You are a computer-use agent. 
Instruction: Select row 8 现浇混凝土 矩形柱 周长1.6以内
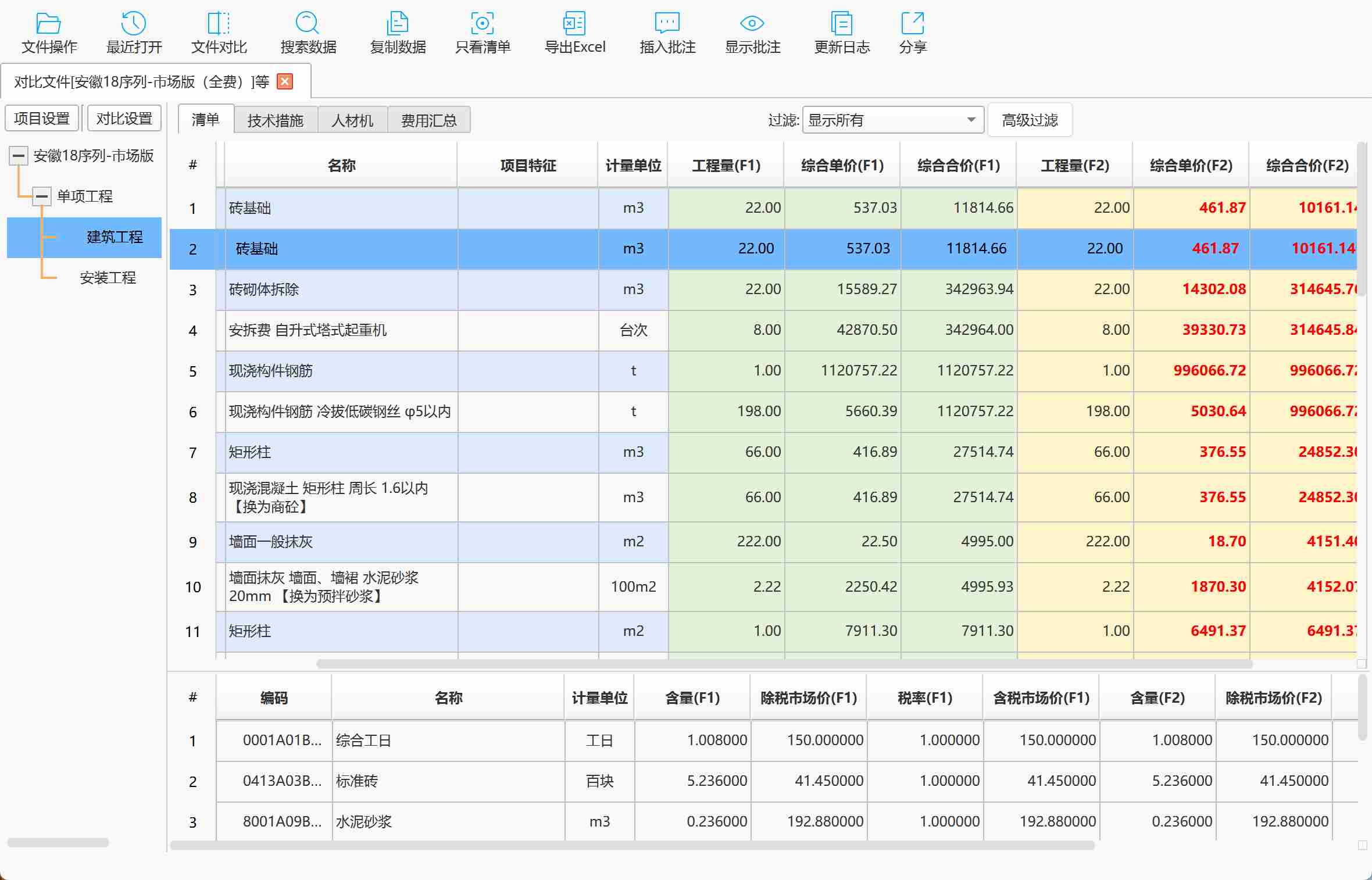763,498
